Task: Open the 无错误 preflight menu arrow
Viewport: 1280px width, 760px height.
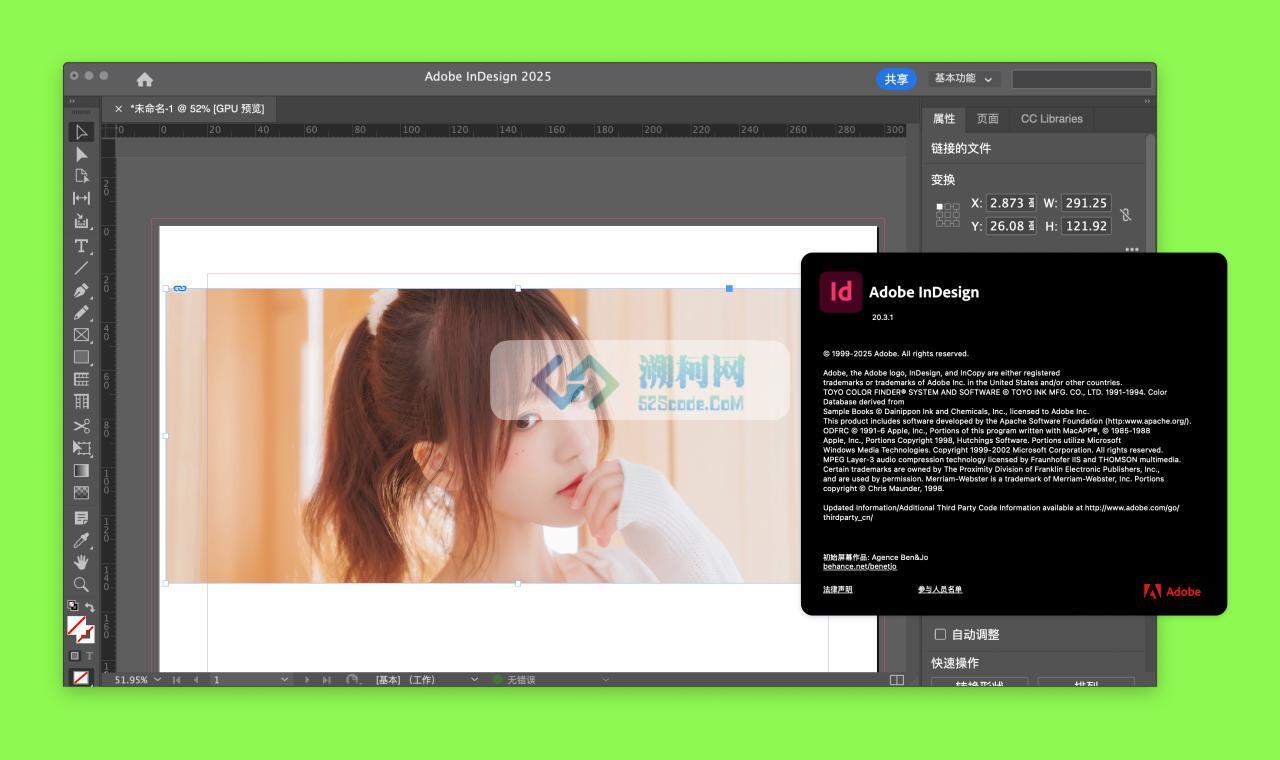Action: point(605,680)
